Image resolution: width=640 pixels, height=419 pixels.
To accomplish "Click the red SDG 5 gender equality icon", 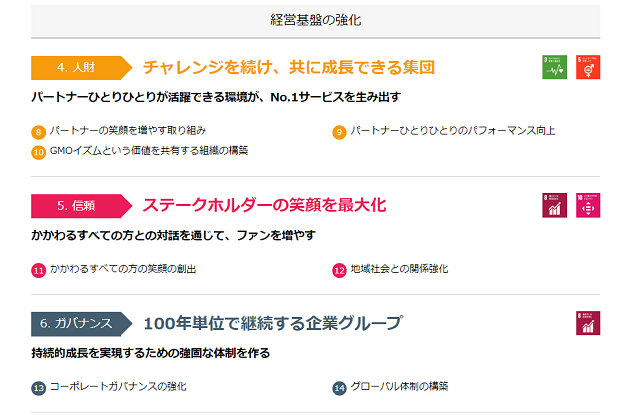I will coord(588,67).
